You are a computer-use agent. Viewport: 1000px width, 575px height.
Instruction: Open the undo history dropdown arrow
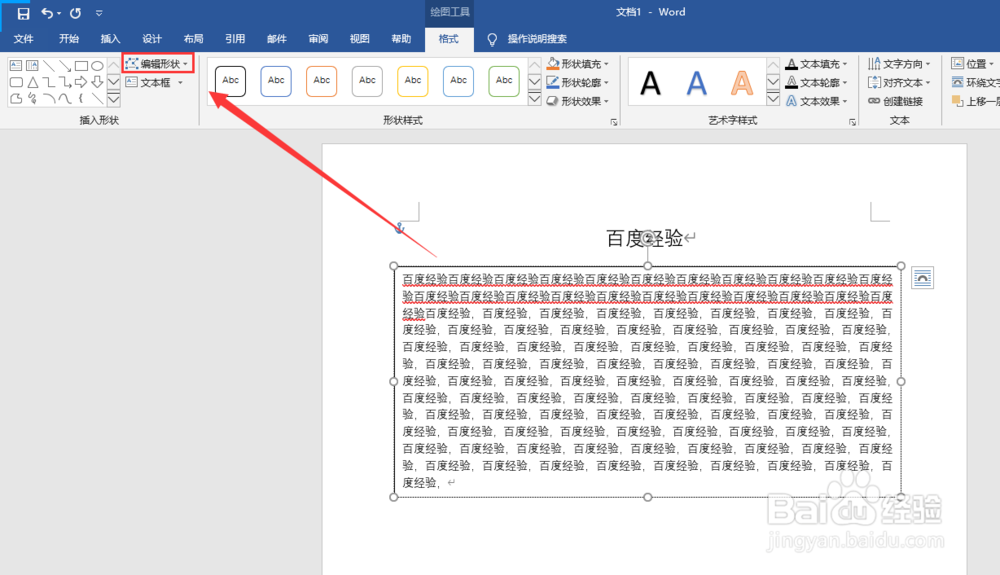click(59, 13)
